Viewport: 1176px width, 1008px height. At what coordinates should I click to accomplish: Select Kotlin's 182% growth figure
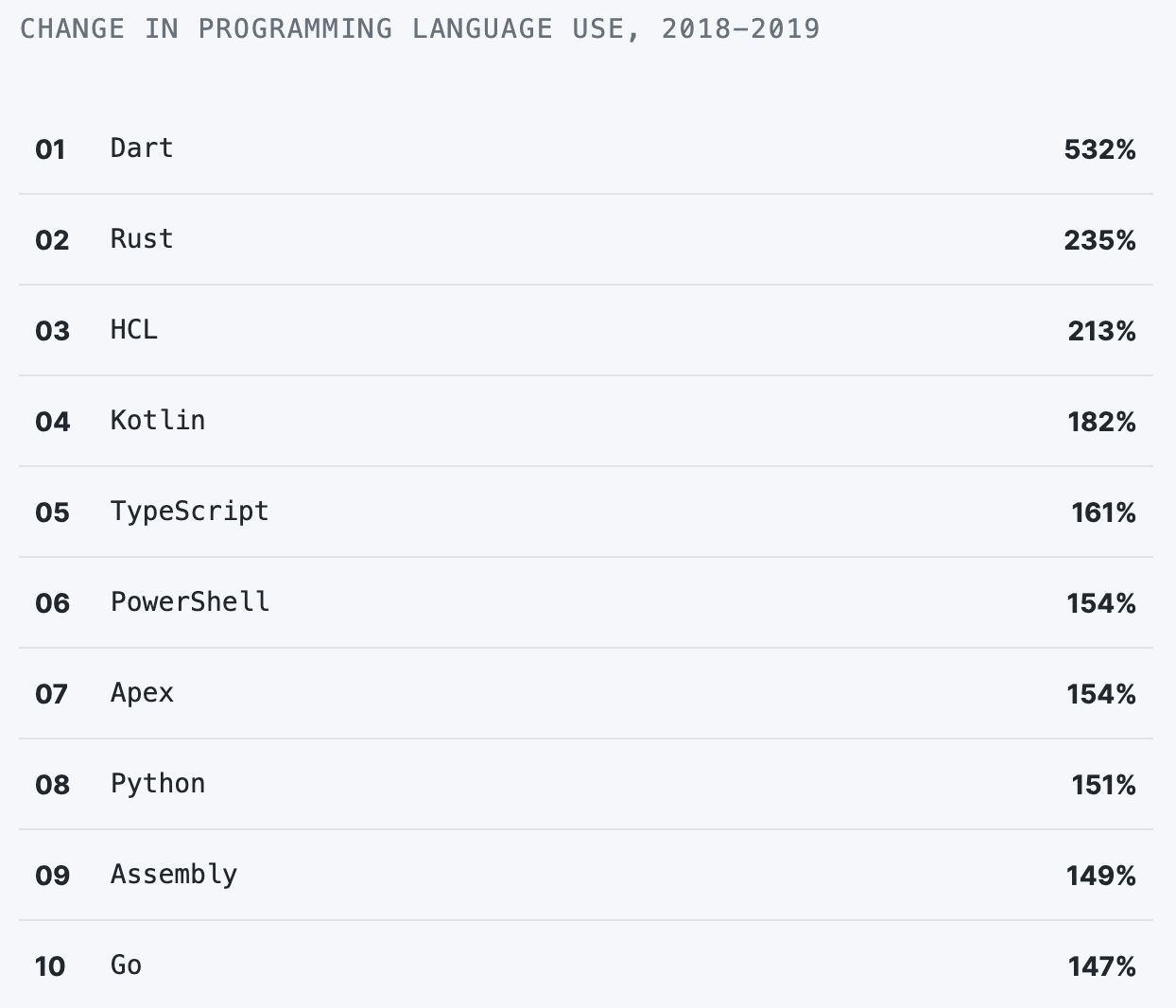coord(1101,422)
